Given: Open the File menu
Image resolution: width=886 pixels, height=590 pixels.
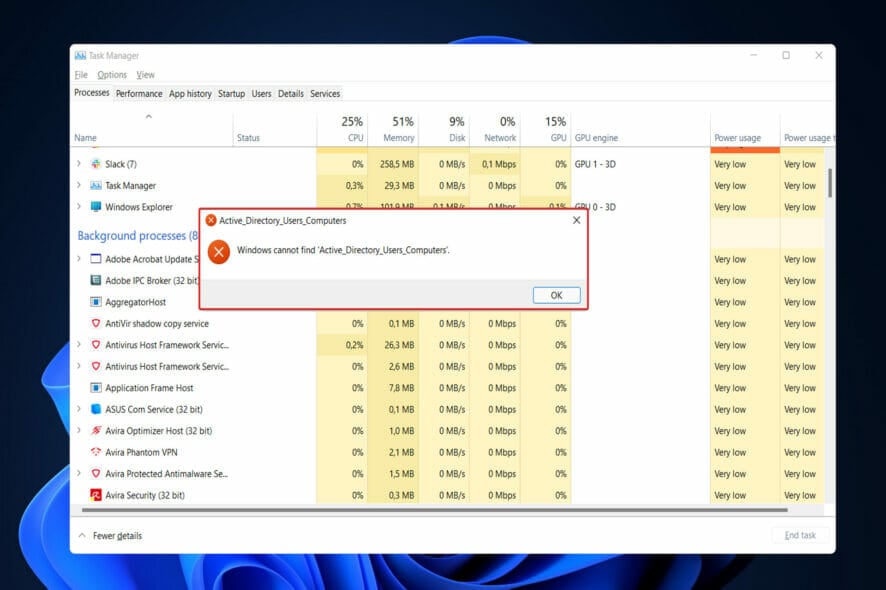Looking at the screenshot, I should coord(81,75).
